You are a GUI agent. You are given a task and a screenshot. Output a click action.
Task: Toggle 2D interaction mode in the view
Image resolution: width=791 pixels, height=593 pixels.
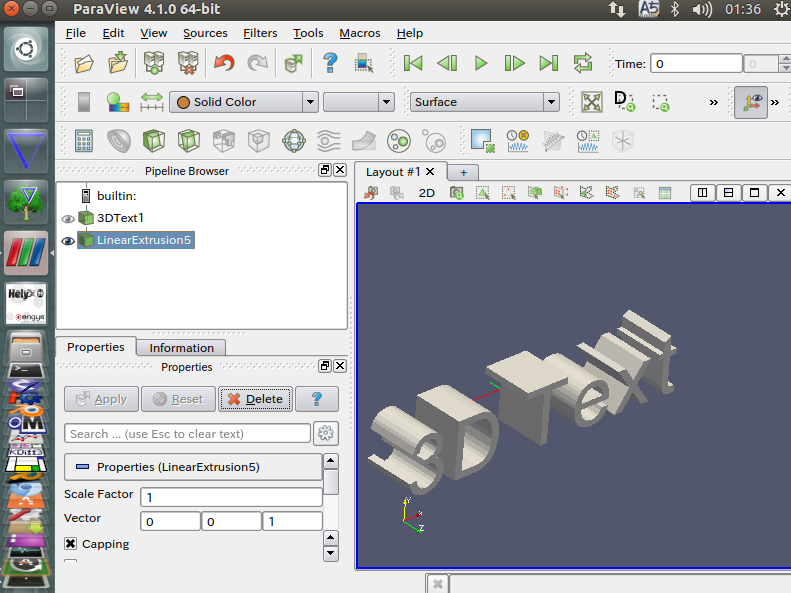(426, 193)
